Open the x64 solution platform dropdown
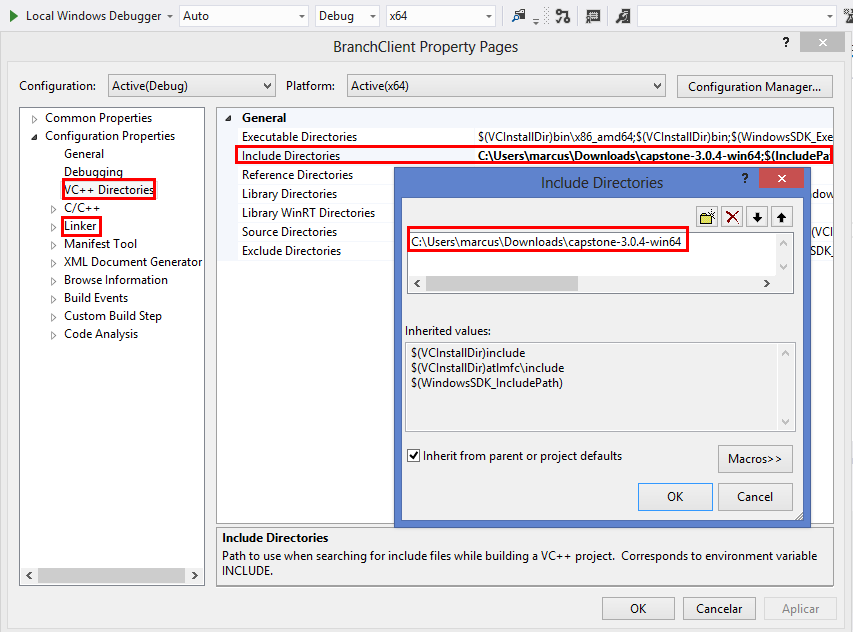 point(441,16)
